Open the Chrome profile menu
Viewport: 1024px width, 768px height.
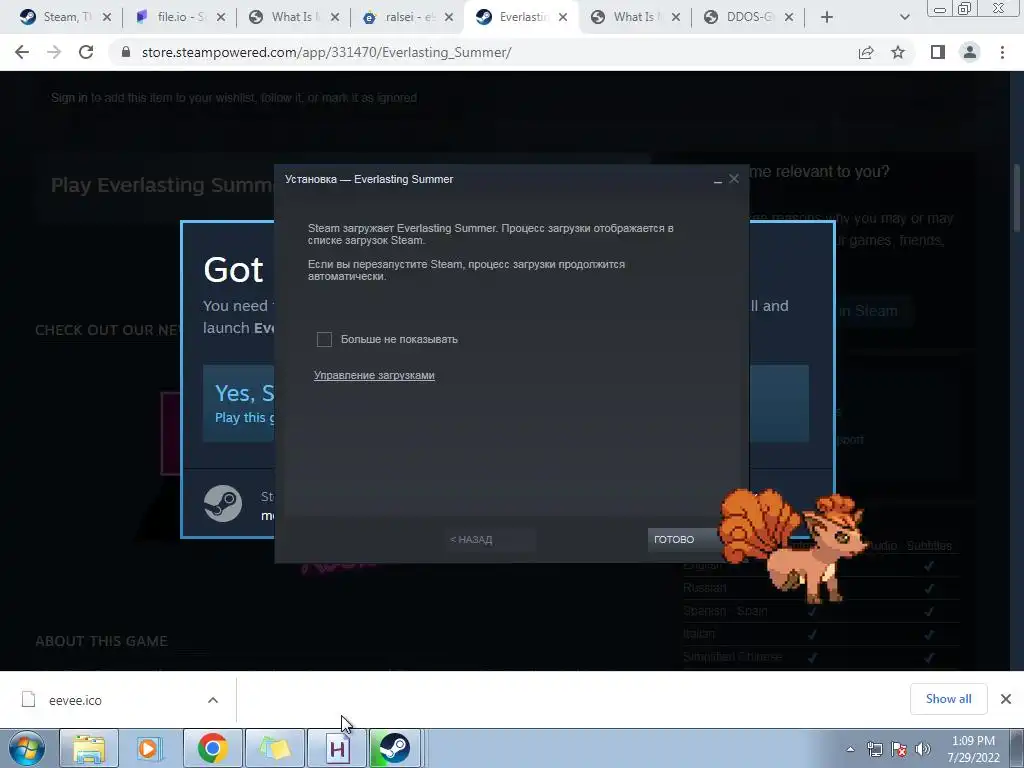click(970, 52)
